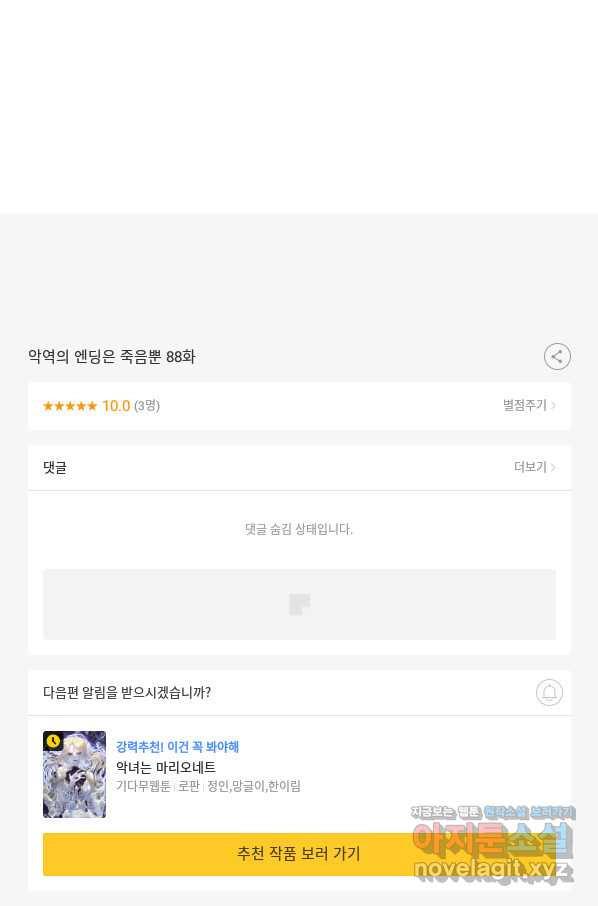Click the placeholder icon inside the gray banner
Image resolution: width=598 pixels, height=906 pixels.
click(299, 604)
